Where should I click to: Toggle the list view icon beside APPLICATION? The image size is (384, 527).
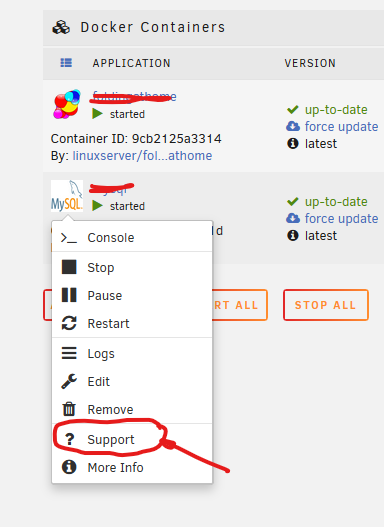coord(66,63)
